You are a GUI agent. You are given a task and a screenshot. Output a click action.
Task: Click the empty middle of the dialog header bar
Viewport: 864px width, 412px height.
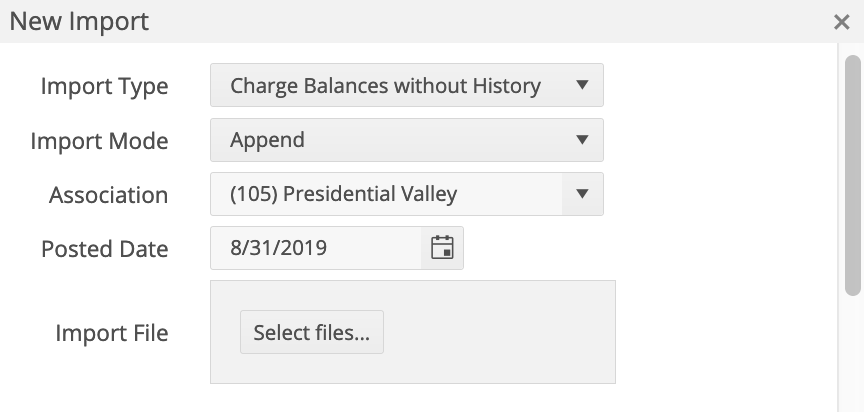[450, 21]
